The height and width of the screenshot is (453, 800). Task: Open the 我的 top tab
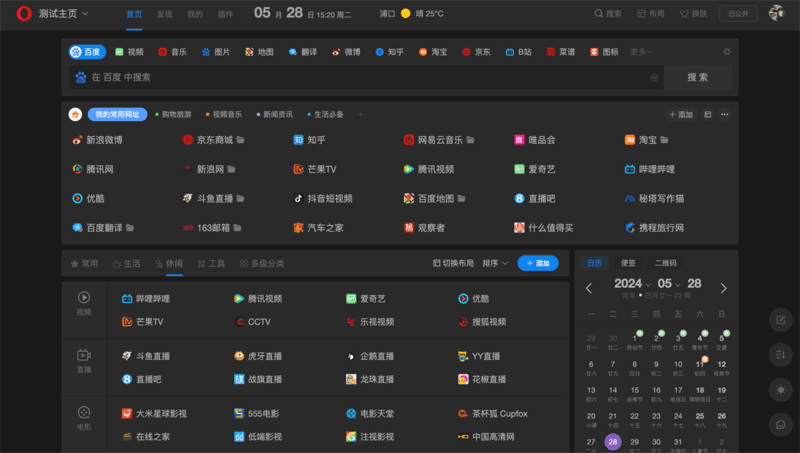coord(195,14)
